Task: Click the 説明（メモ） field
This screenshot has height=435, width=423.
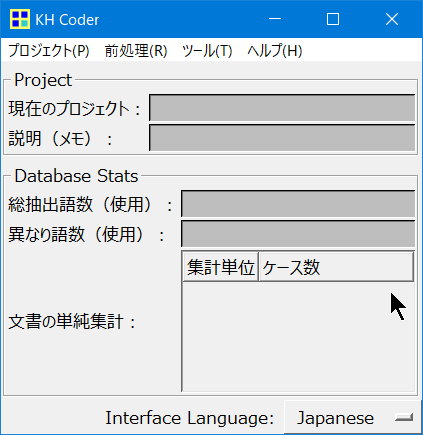Action: [282, 138]
